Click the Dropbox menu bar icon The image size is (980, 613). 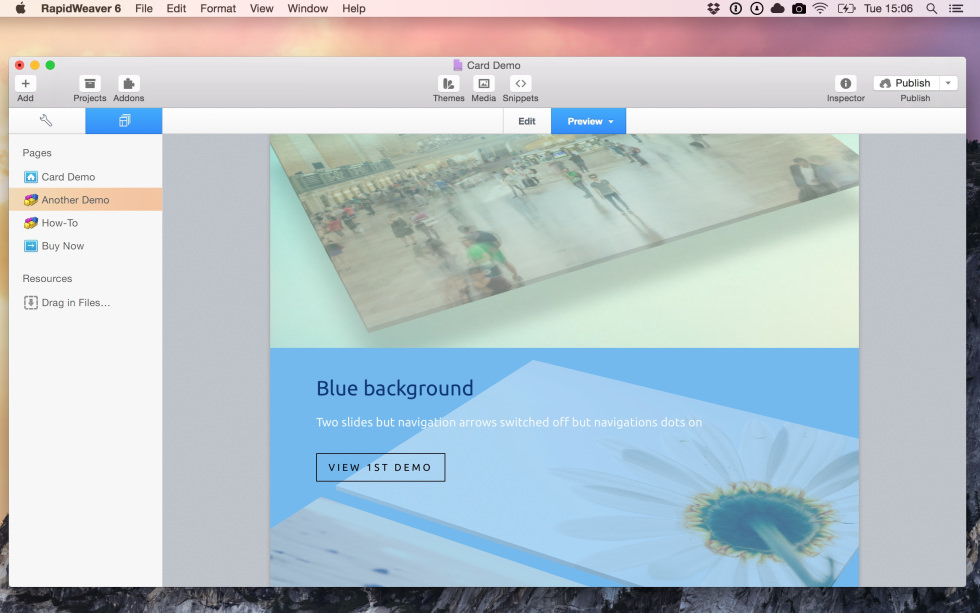(x=713, y=8)
